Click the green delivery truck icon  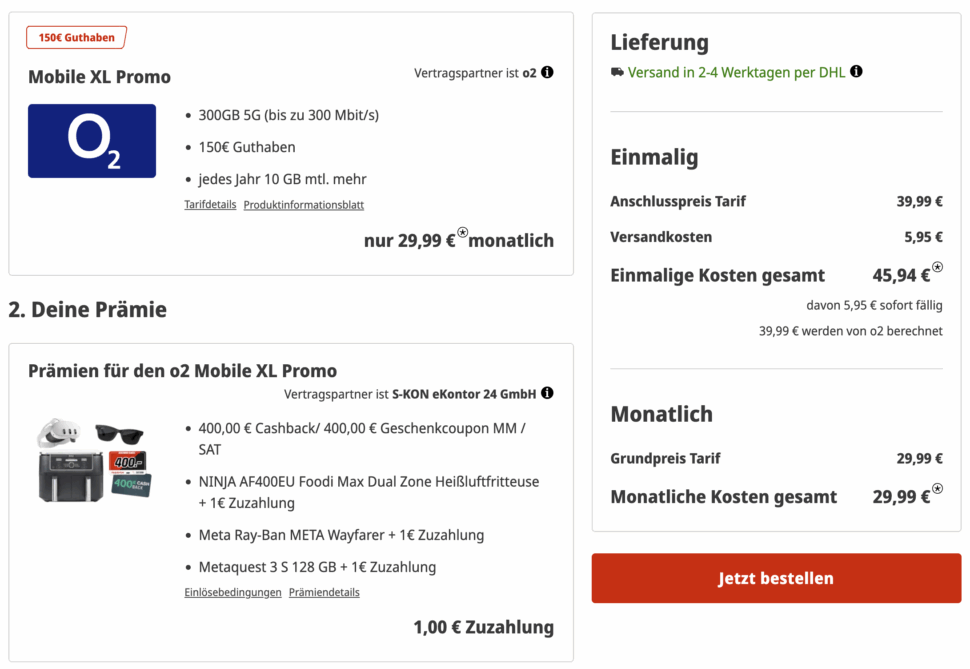(617, 72)
